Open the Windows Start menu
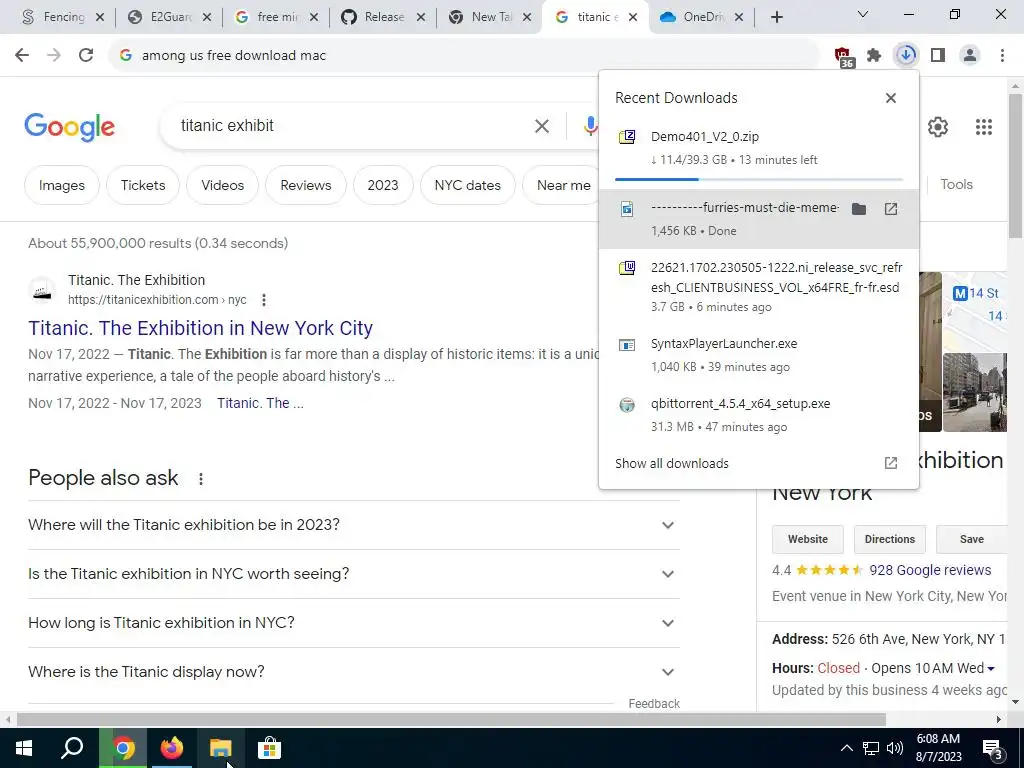 pos(24,748)
